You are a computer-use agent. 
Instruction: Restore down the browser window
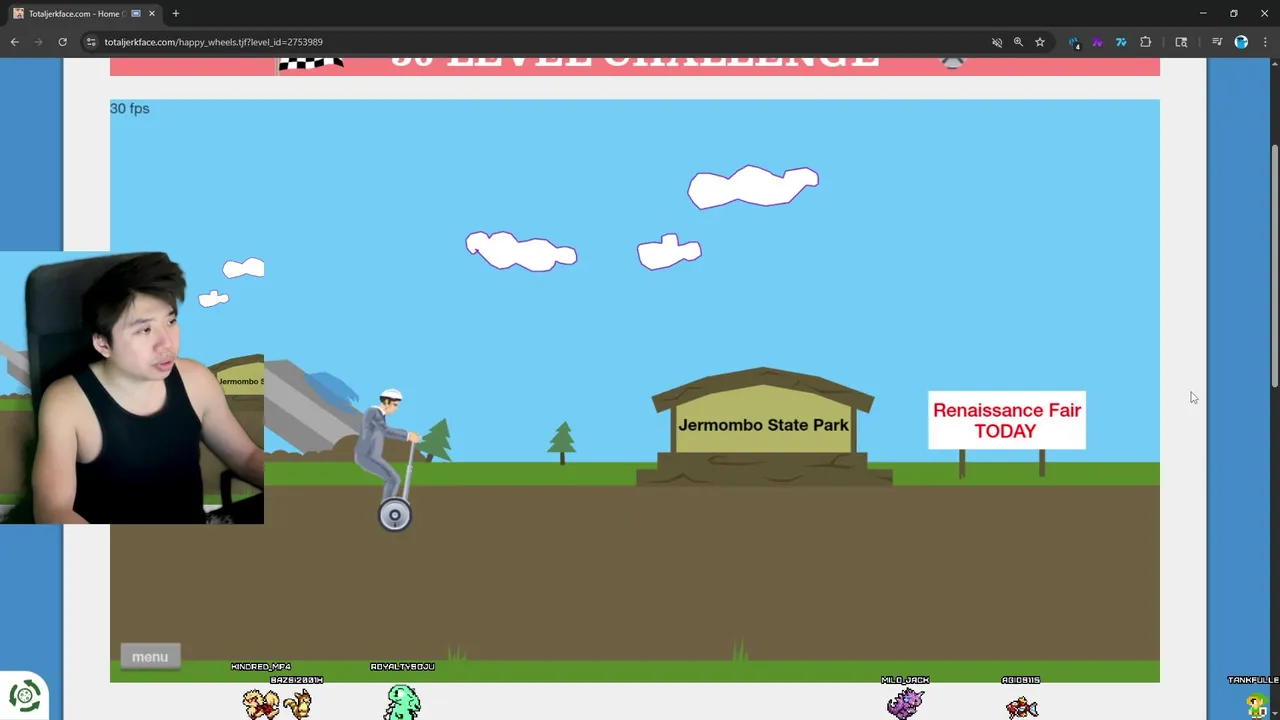(x=1233, y=13)
